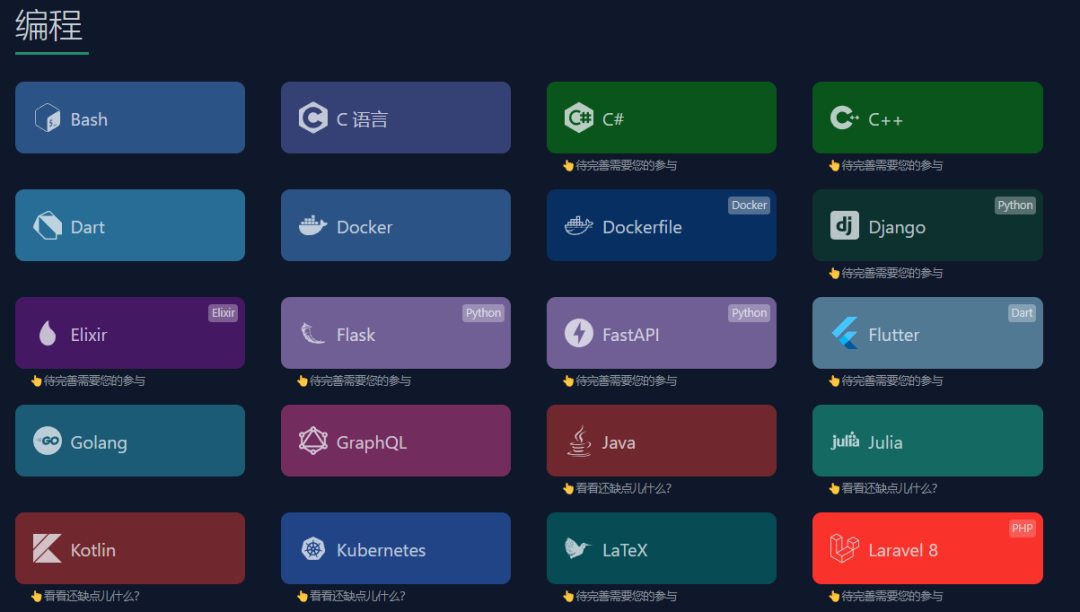Open the GraphQL card
1080x612 pixels.
click(x=396, y=441)
